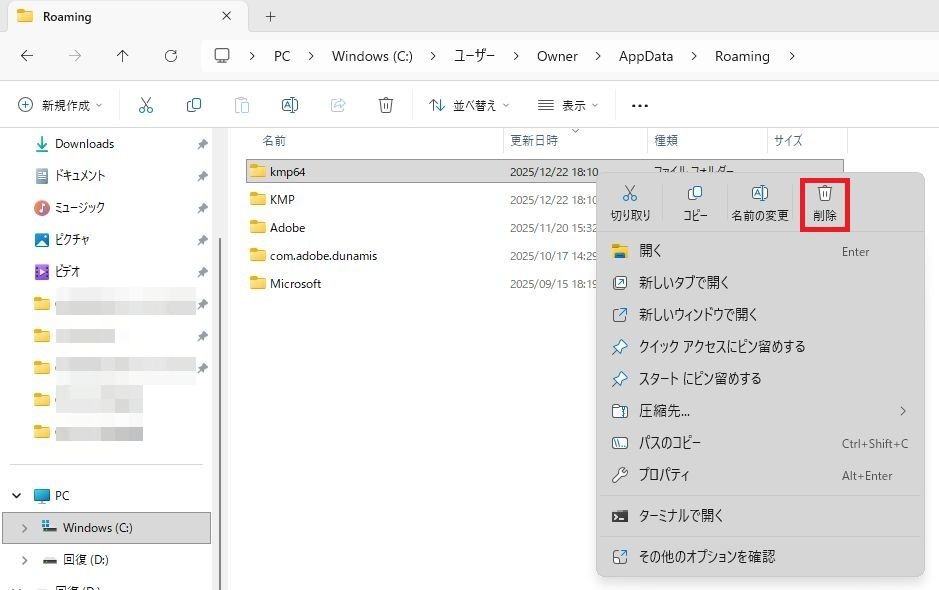Open the 表示 view dropdown

568,105
